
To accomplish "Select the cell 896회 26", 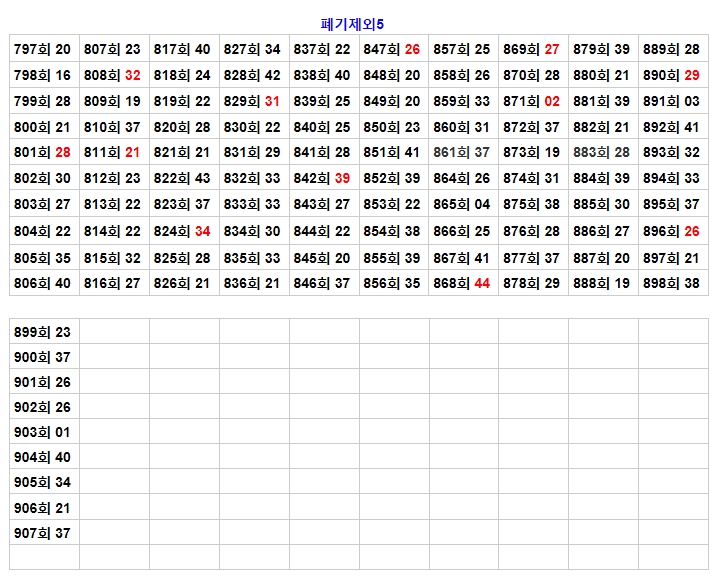I will [x=671, y=231].
